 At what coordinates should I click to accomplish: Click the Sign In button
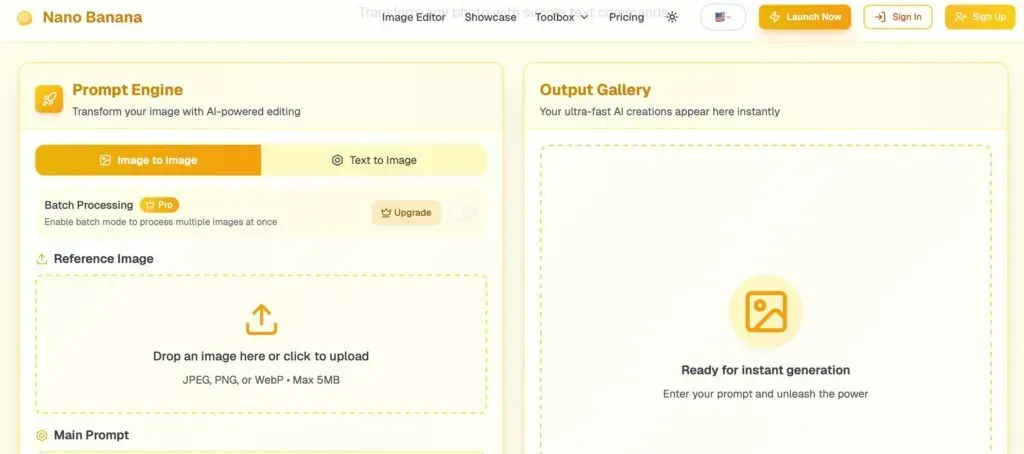click(x=898, y=17)
